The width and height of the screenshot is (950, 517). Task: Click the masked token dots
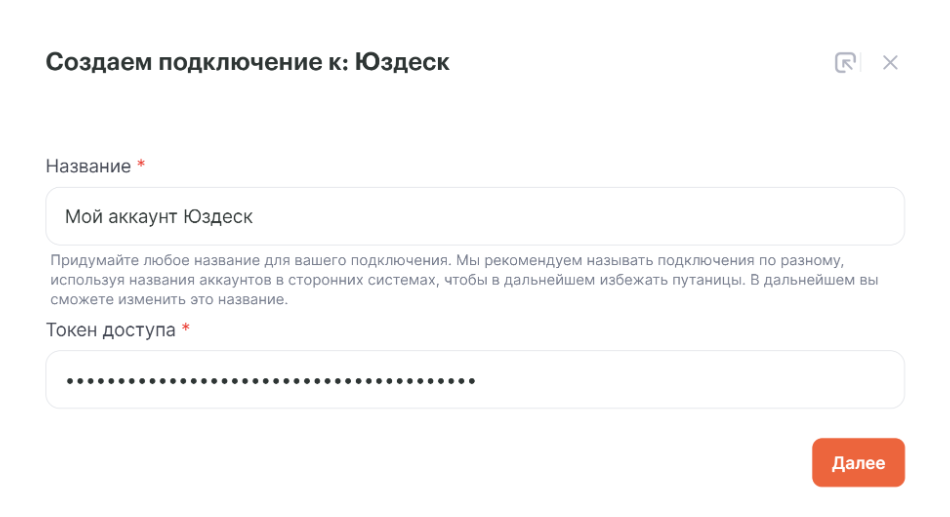270,381
